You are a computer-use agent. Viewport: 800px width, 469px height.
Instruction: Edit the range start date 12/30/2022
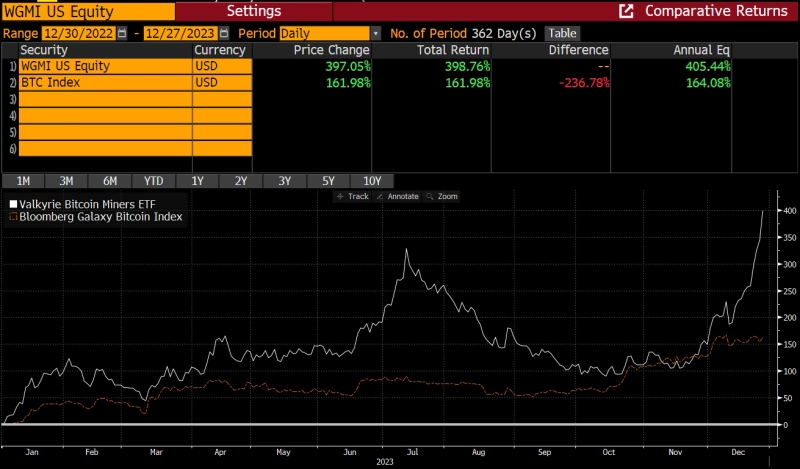(x=78, y=33)
